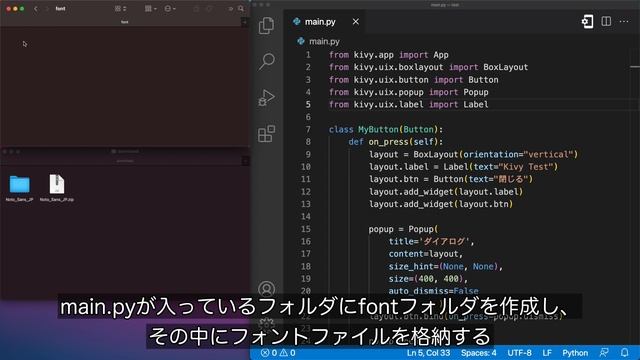The height and width of the screenshot is (360, 640).
Task: Close the main.py editor tab
Action: tap(356, 22)
